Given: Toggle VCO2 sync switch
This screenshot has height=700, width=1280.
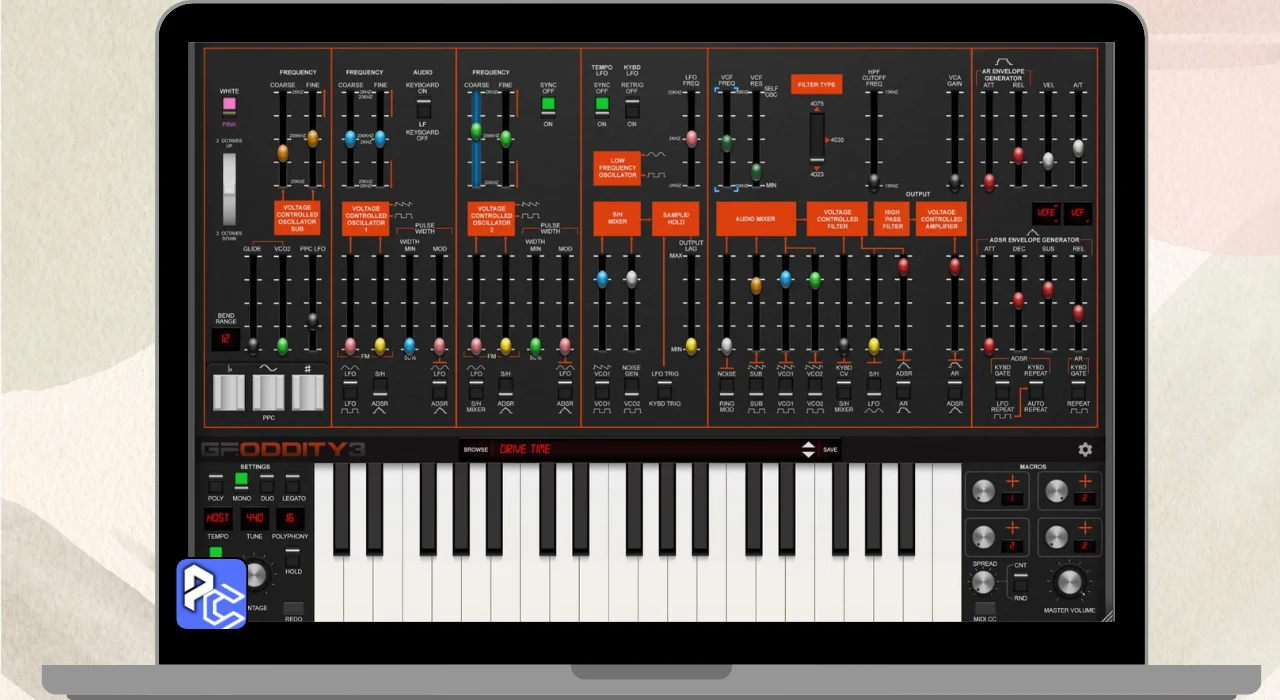Looking at the screenshot, I should coord(548,106).
